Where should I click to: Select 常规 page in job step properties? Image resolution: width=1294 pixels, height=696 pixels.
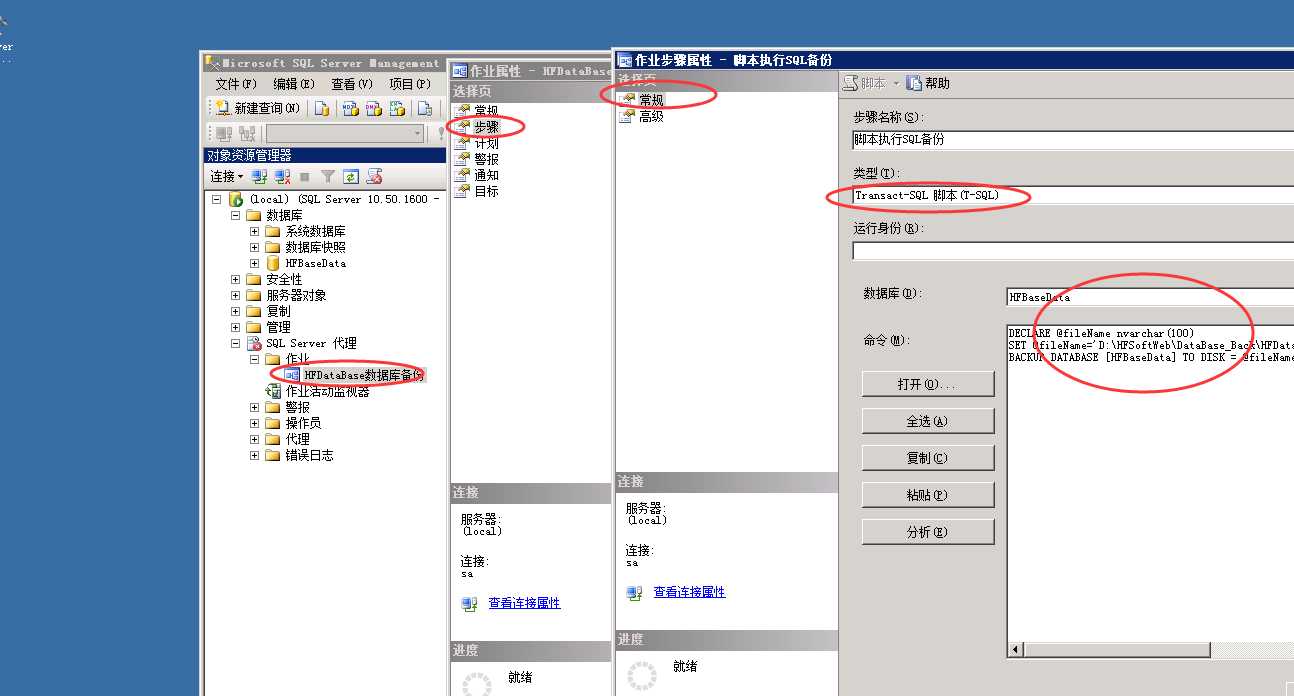coord(651,100)
